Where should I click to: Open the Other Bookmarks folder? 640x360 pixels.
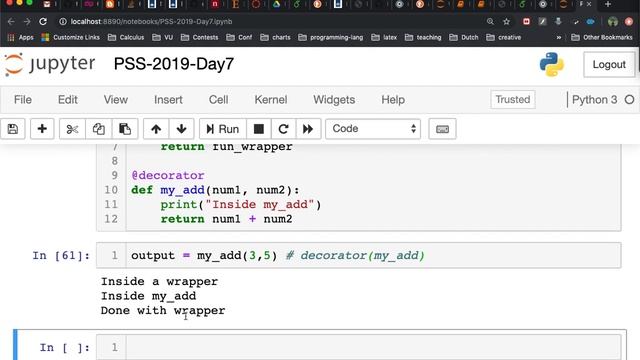[x=602, y=38]
